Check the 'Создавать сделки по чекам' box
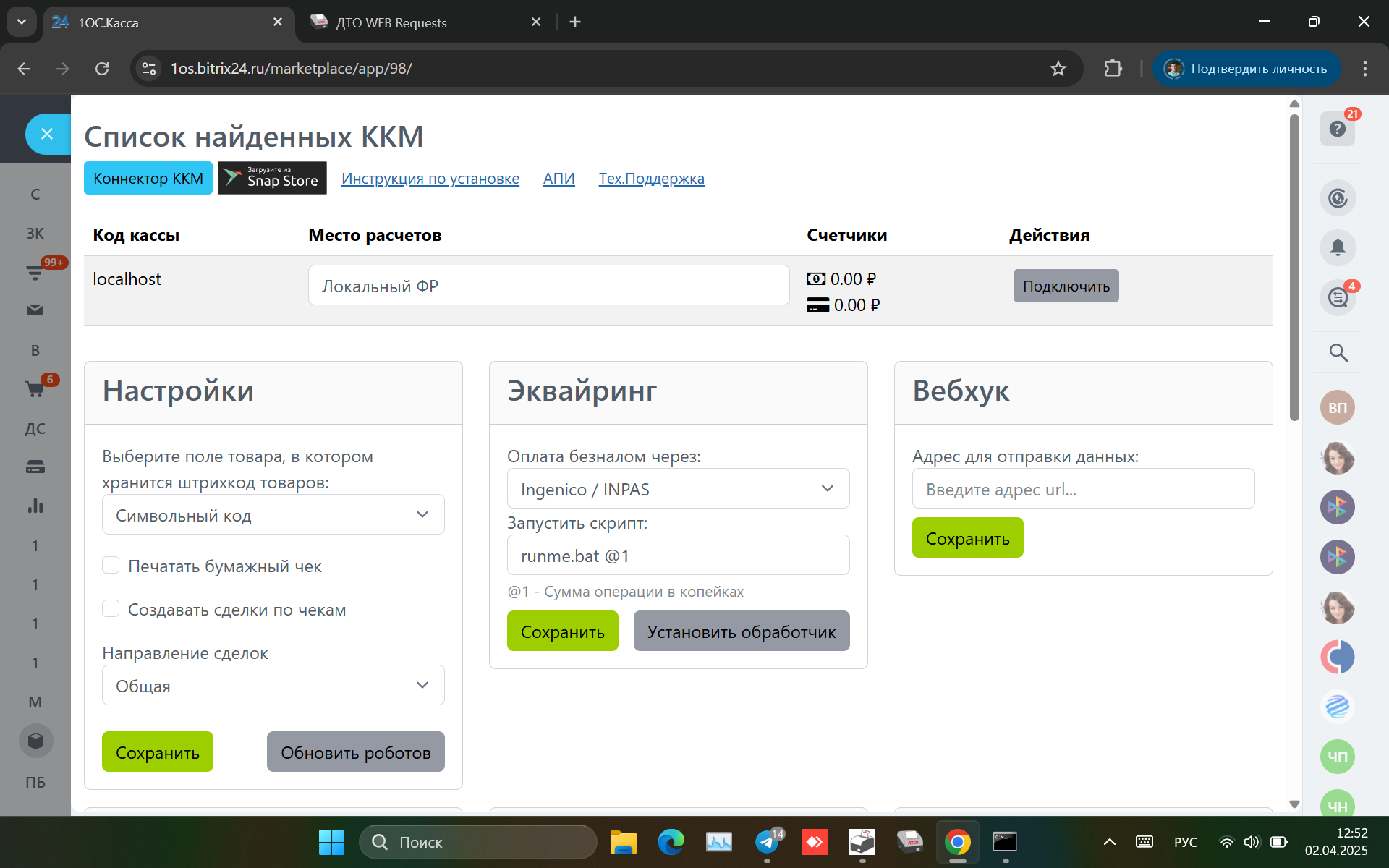 [111, 608]
